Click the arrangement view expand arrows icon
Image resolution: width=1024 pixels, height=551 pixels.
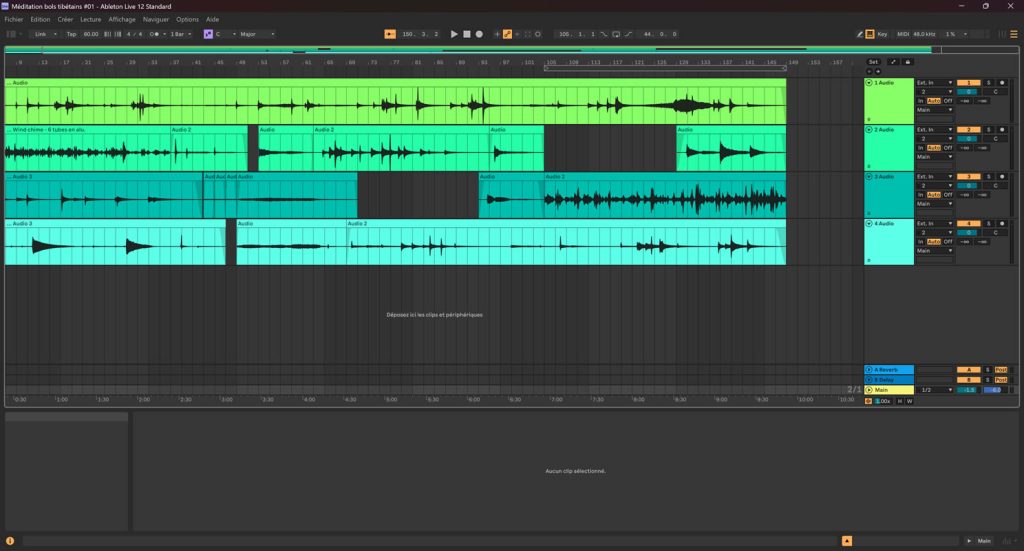(893, 62)
